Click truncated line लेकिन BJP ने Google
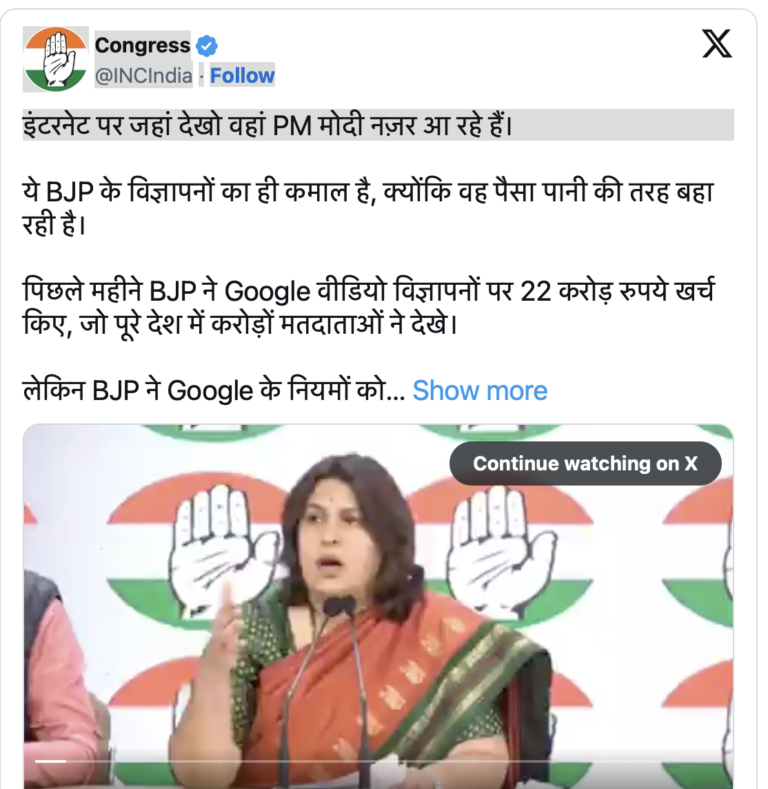This screenshot has height=789, width=768. coord(213,390)
